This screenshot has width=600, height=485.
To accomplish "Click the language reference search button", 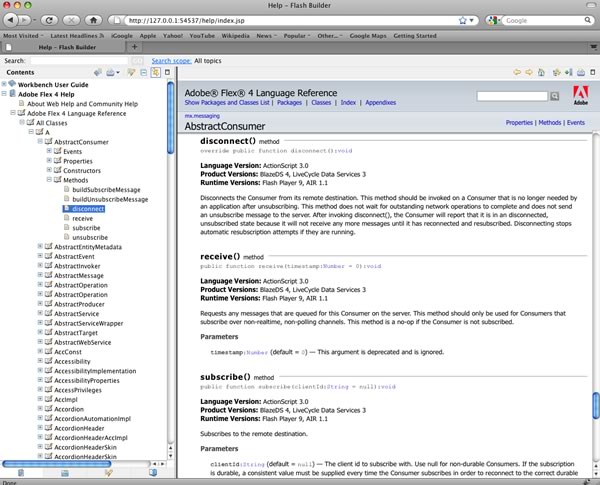I will 554,96.
